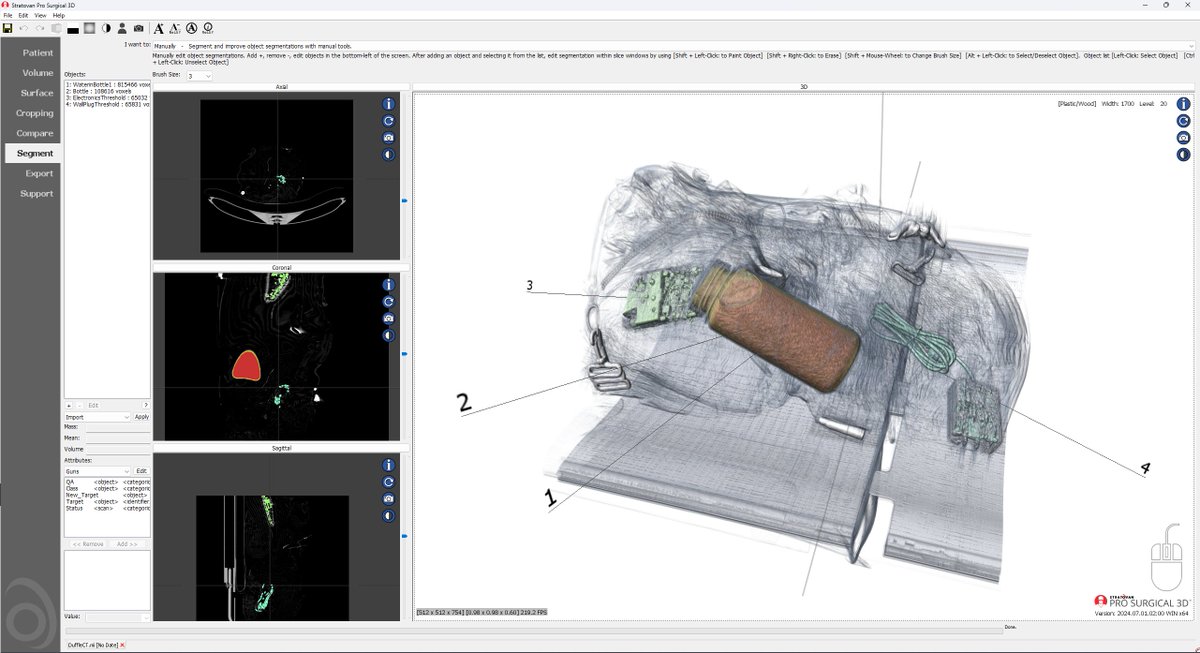The image size is (1200, 653).
Task: Open the info icon in Axial view
Action: pyautogui.click(x=388, y=104)
